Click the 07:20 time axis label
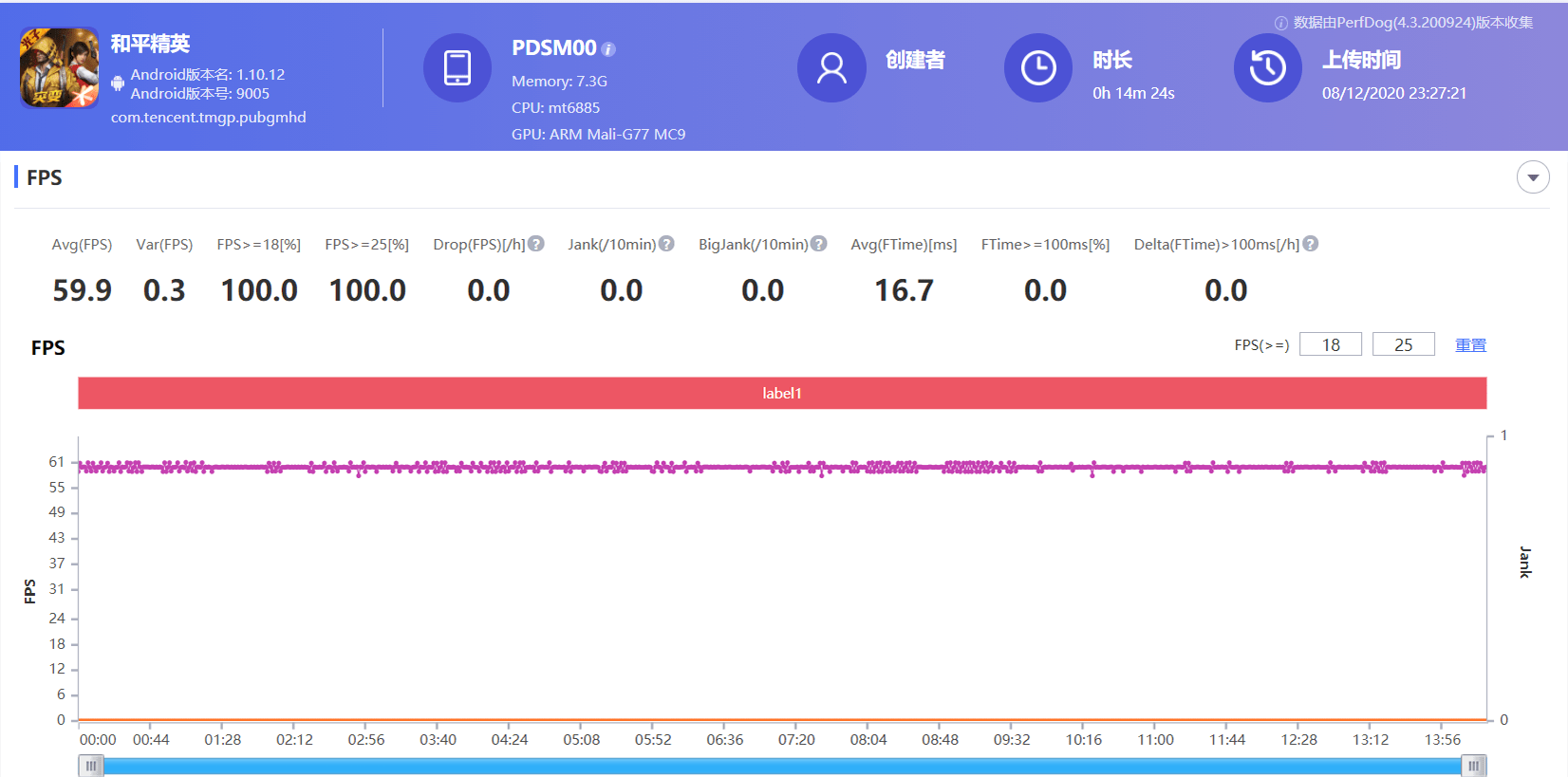The height and width of the screenshot is (777, 1568). [796, 740]
